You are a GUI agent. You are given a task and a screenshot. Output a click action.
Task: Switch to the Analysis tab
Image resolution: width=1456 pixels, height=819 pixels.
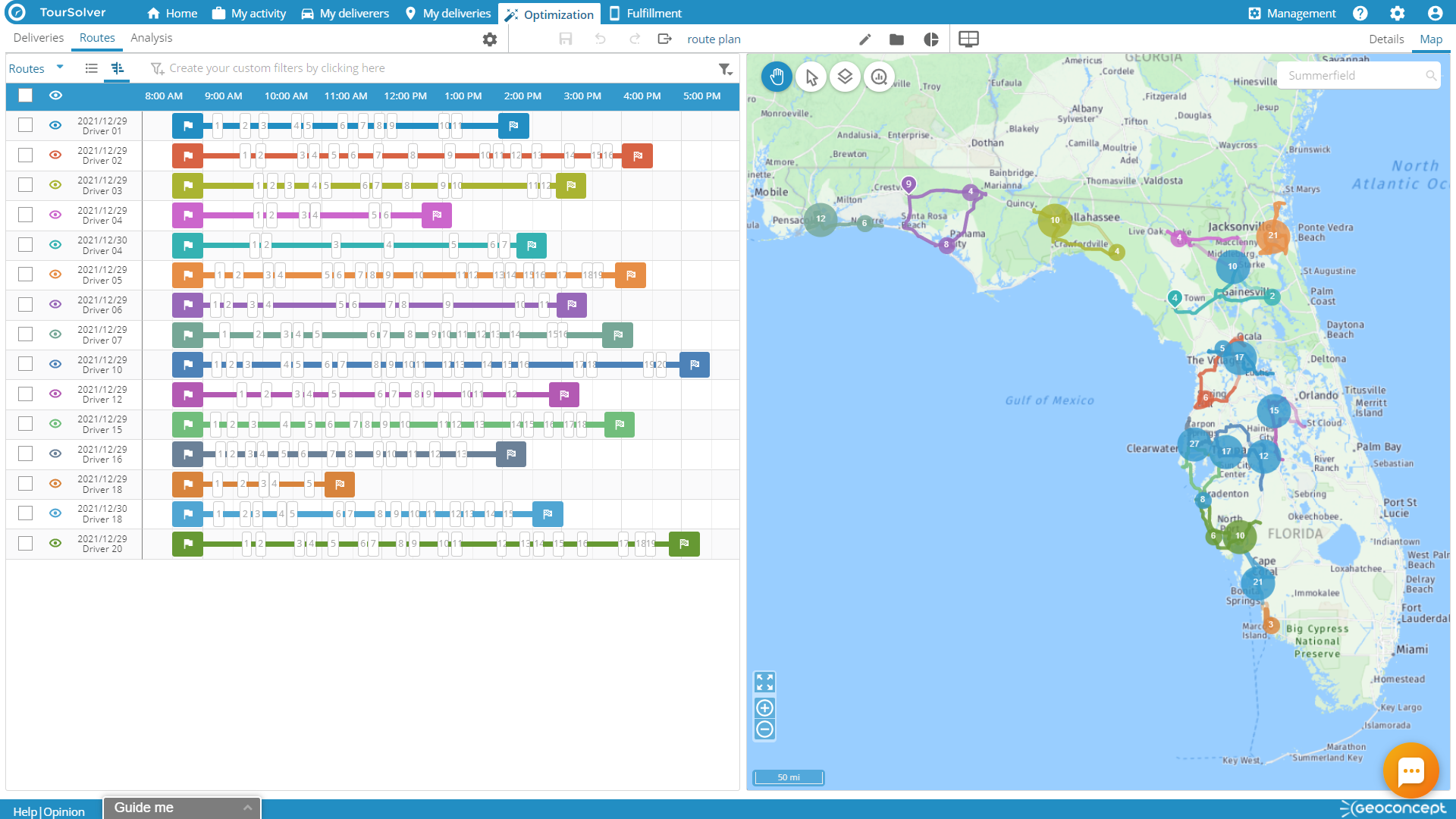(x=151, y=37)
